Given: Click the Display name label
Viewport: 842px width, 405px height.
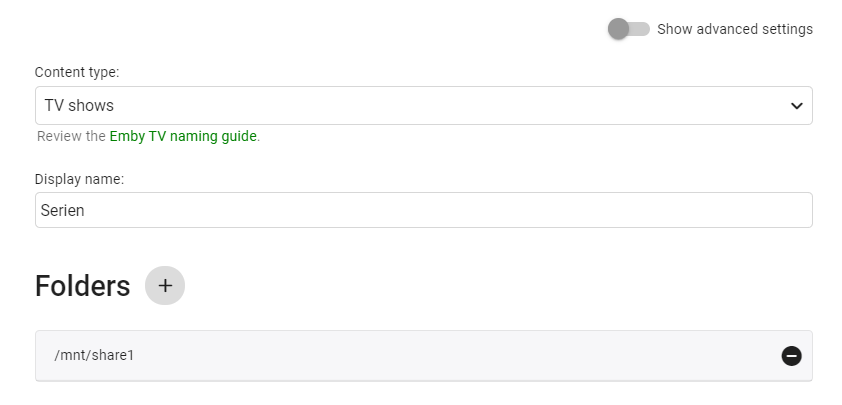Looking at the screenshot, I should click(x=79, y=179).
